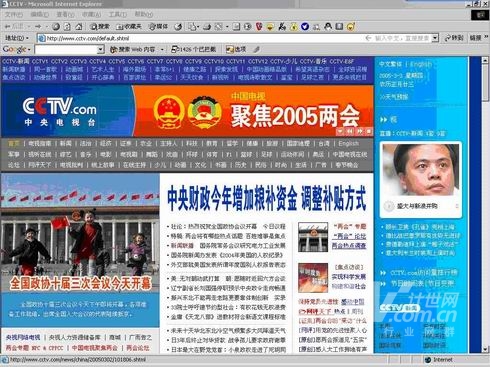The image size is (490, 367).
Task: Open the Media (媒体) toolbar button
Action: (x=158, y=27)
